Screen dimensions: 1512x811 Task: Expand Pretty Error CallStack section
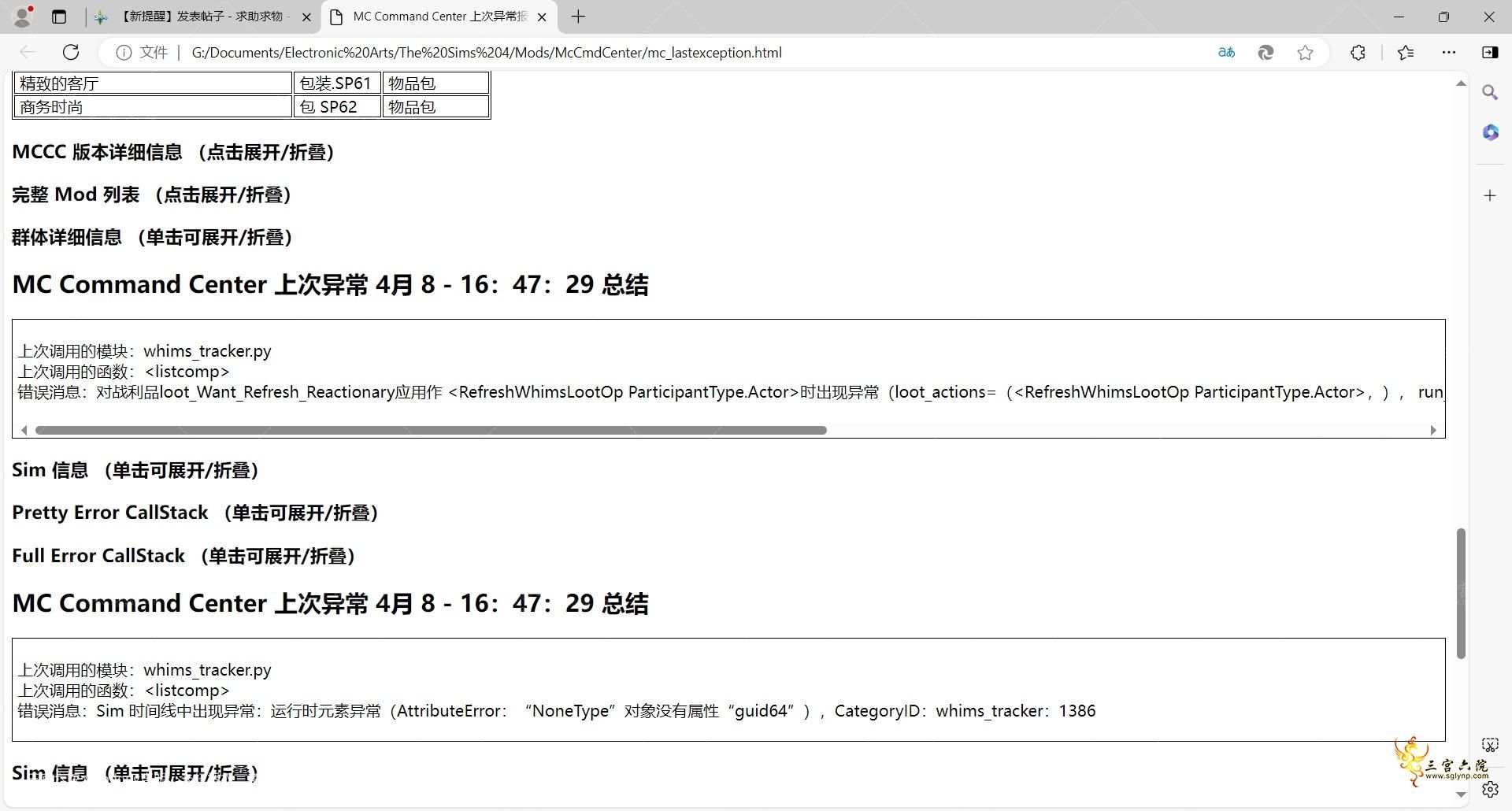click(196, 513)
